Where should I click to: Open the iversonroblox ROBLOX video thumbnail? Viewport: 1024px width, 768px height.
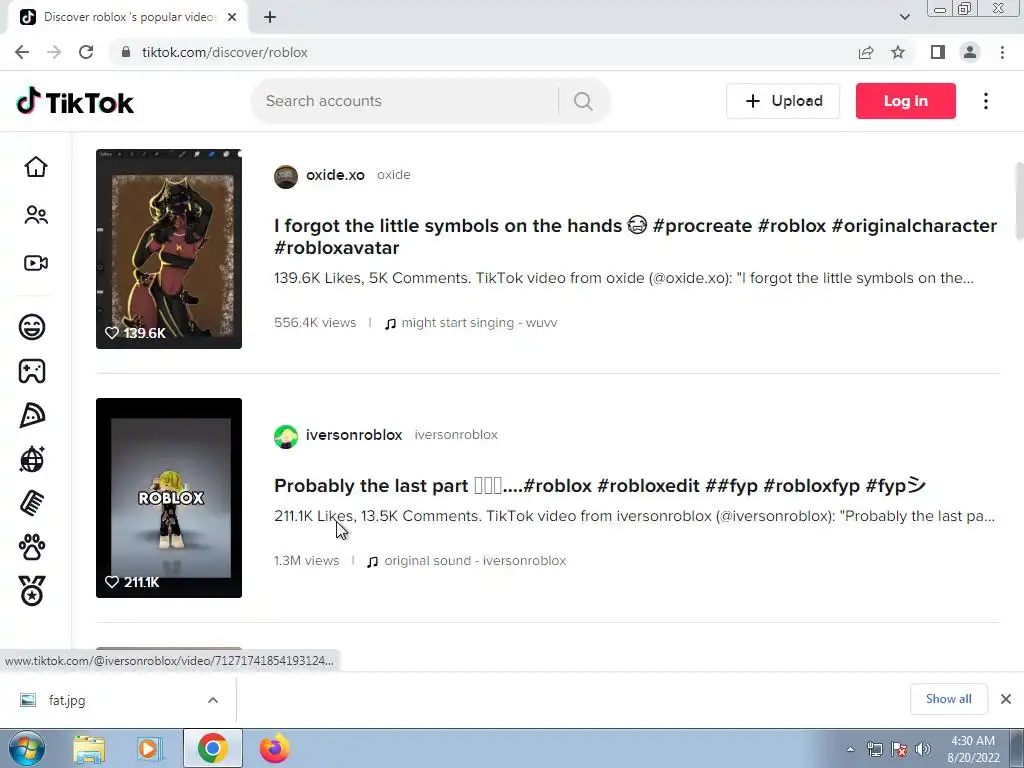(169, 498)
